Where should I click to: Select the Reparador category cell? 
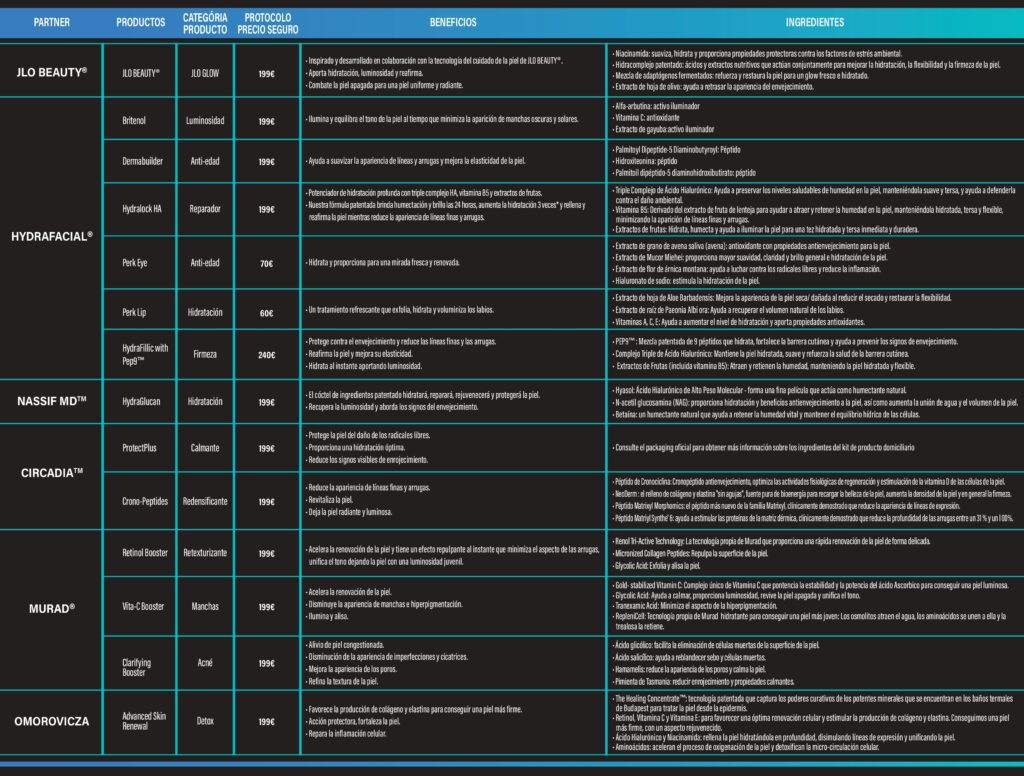pyautogui.click(x=205, y=209)
